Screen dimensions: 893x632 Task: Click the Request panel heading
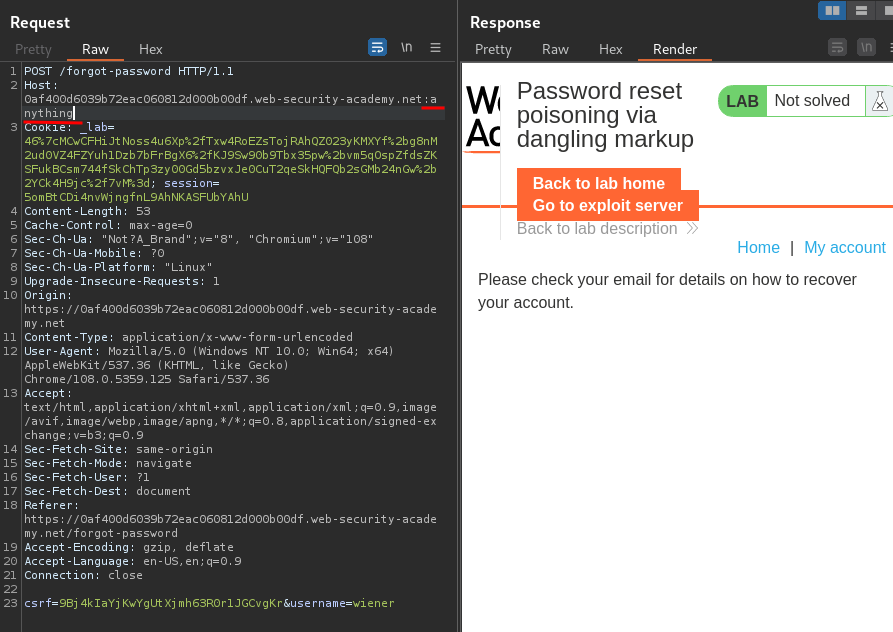[40, 23]
